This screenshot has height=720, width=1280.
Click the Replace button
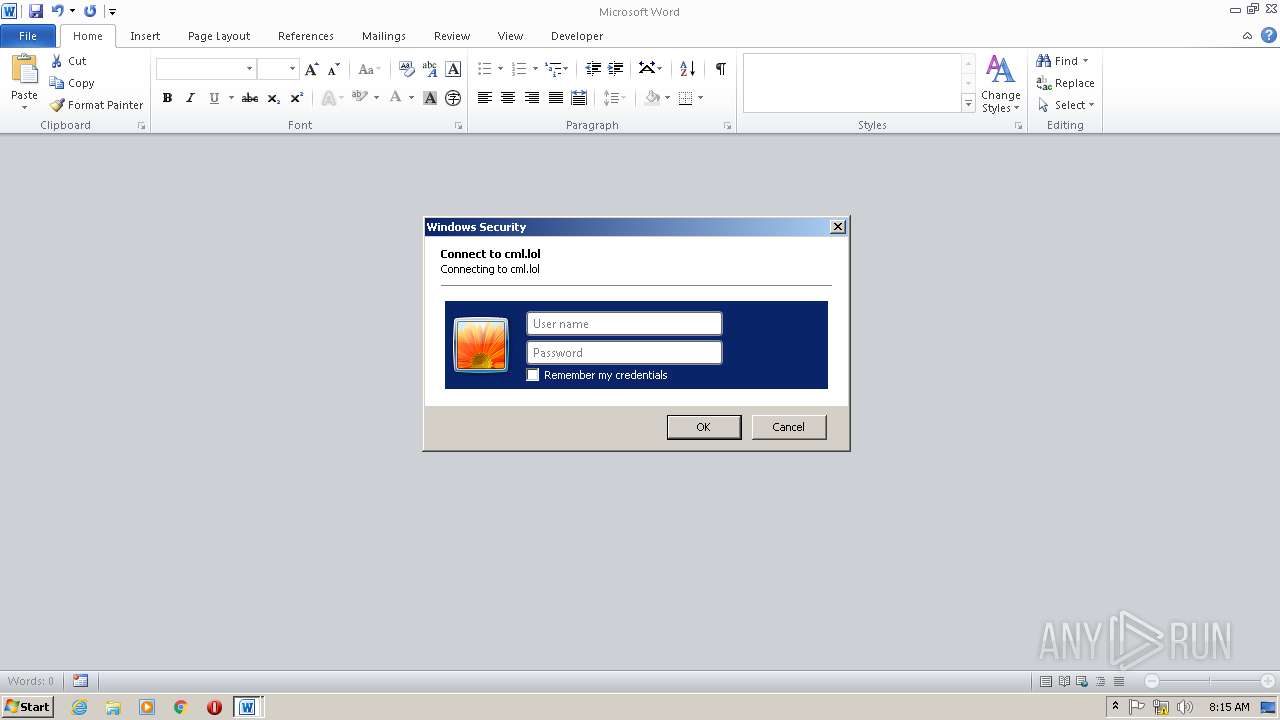(1066, 83)
